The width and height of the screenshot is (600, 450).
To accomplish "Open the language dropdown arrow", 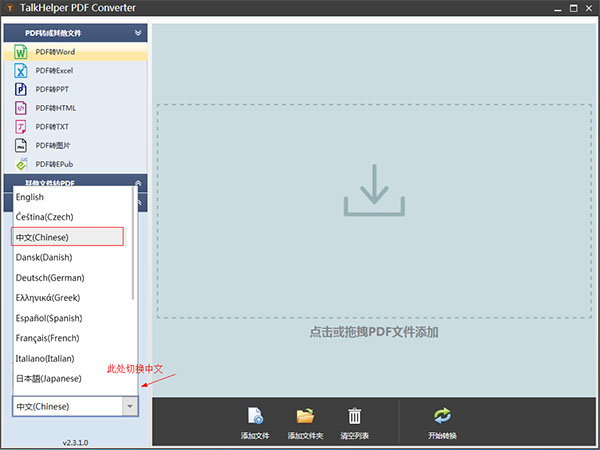I will (x=130, y=406).
